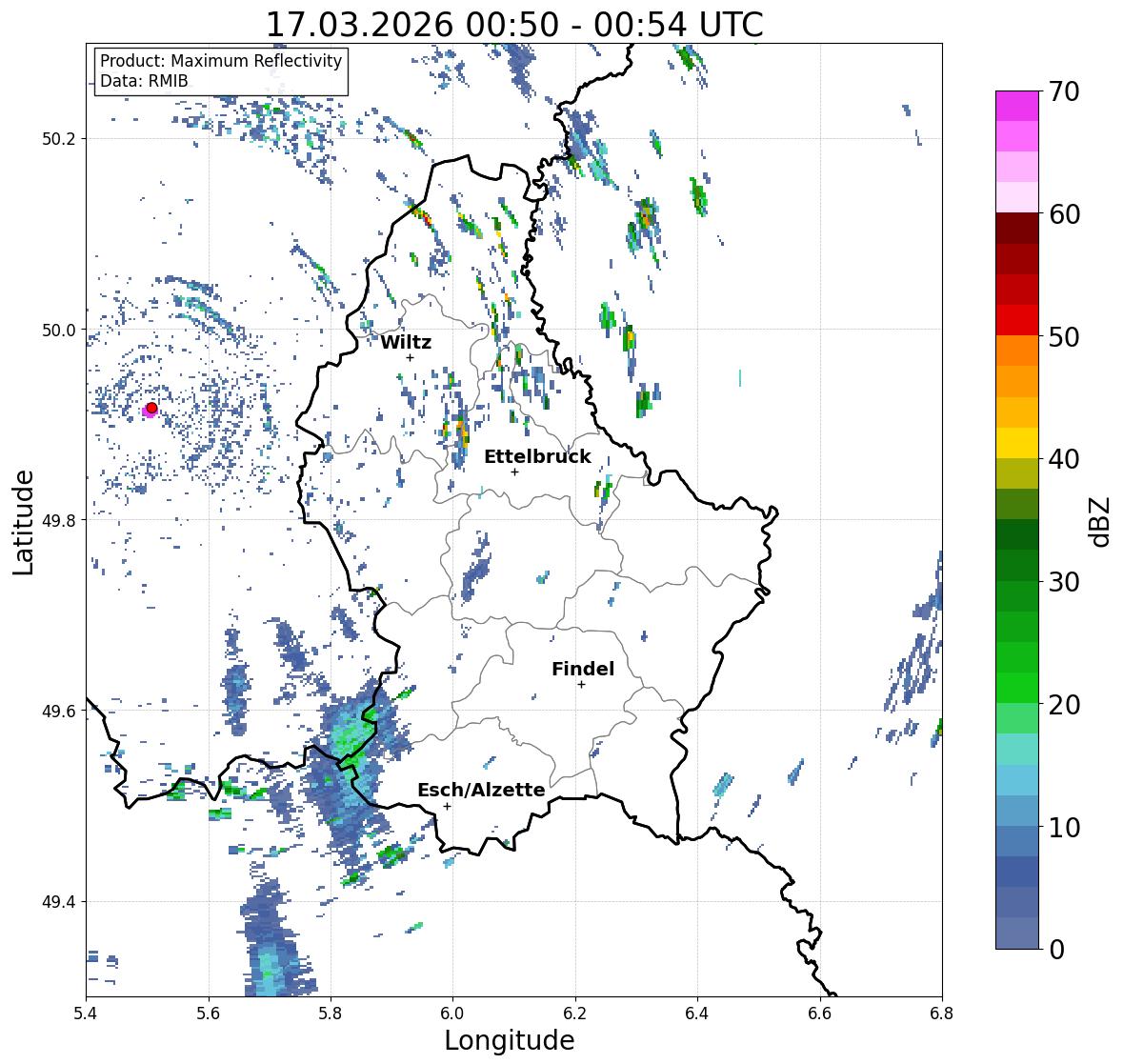Click latitude tick label 49.4
This screenshot has height=1064, width=1123.
point(60,902)
